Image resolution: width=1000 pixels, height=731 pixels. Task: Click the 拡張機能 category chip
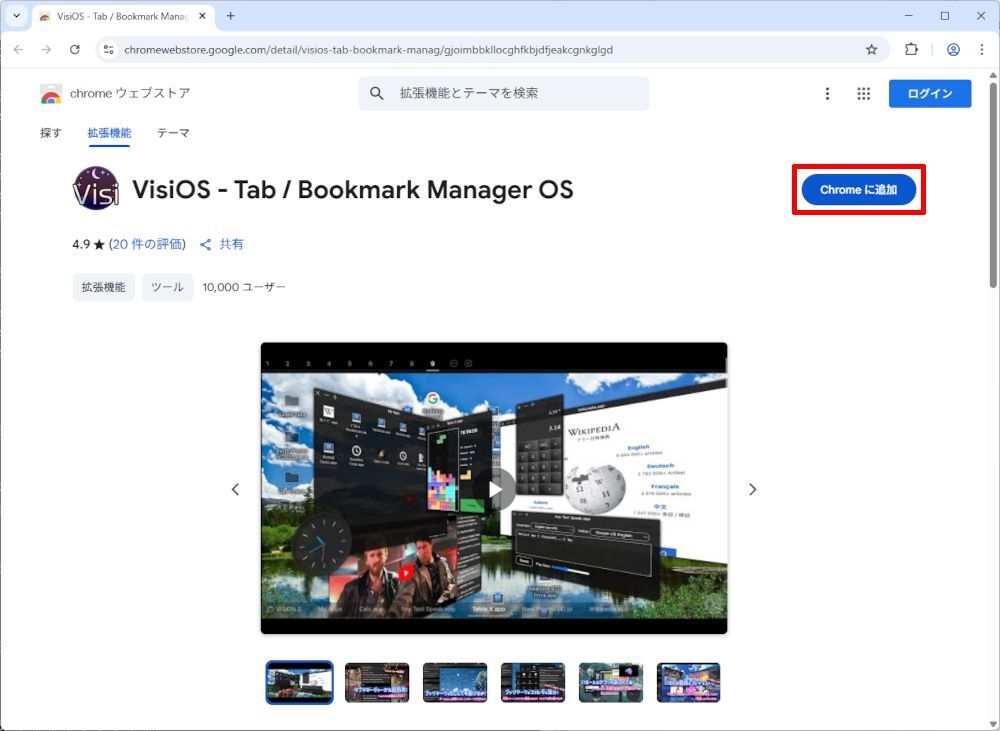103,287
